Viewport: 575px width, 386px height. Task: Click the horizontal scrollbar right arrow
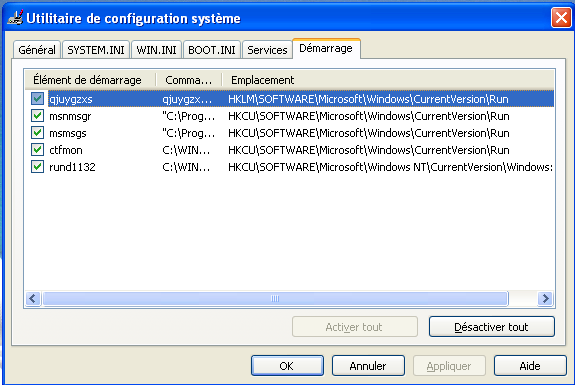tap(545, 298)
